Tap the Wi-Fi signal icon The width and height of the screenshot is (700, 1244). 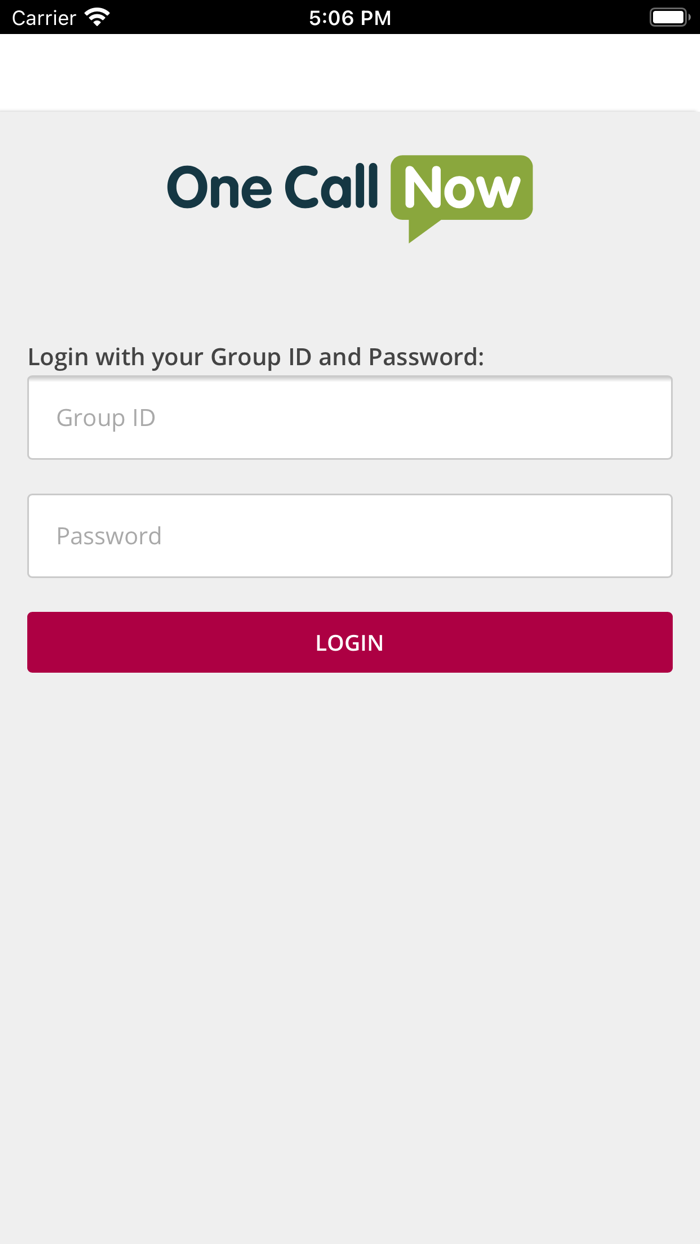click(97, 17)
